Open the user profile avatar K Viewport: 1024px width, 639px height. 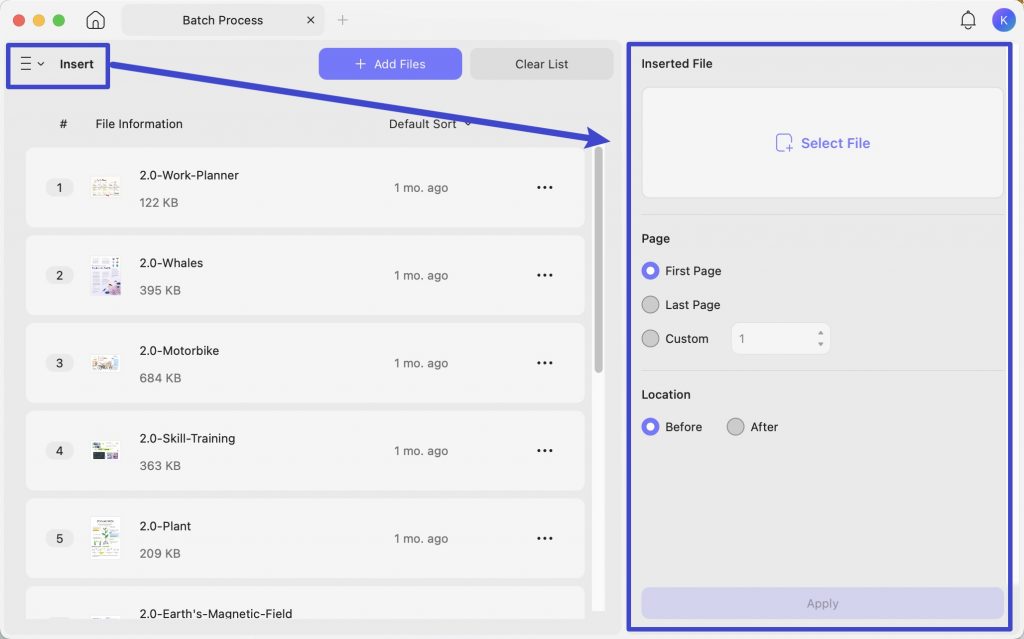point(1003,20)
